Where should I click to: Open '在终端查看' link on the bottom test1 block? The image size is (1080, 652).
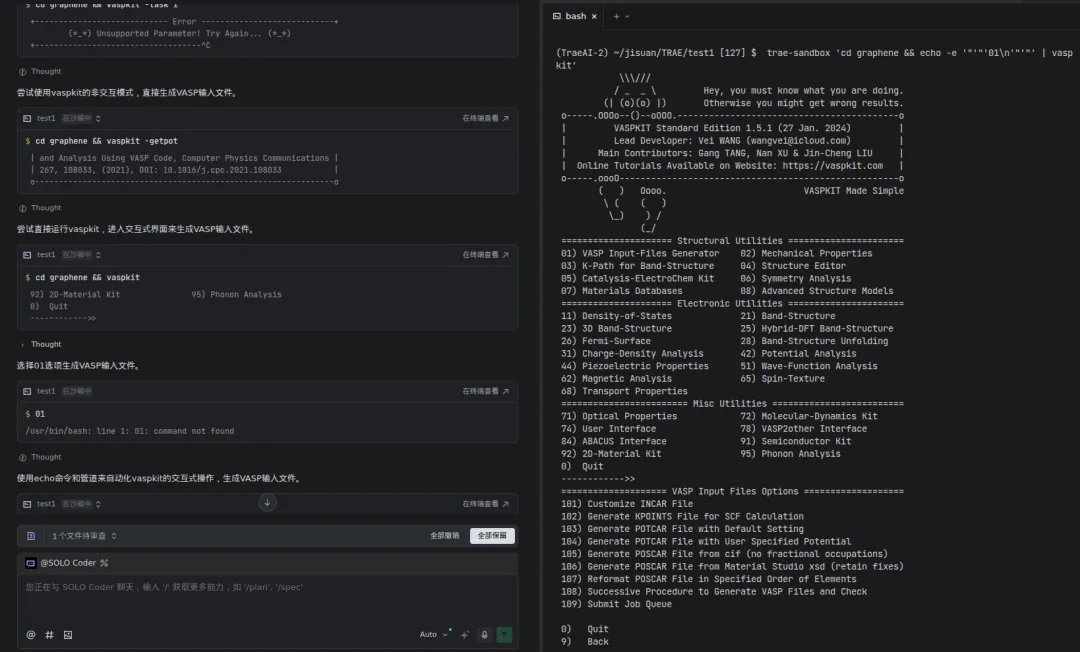pyautogui.click(x=486, y=504)
